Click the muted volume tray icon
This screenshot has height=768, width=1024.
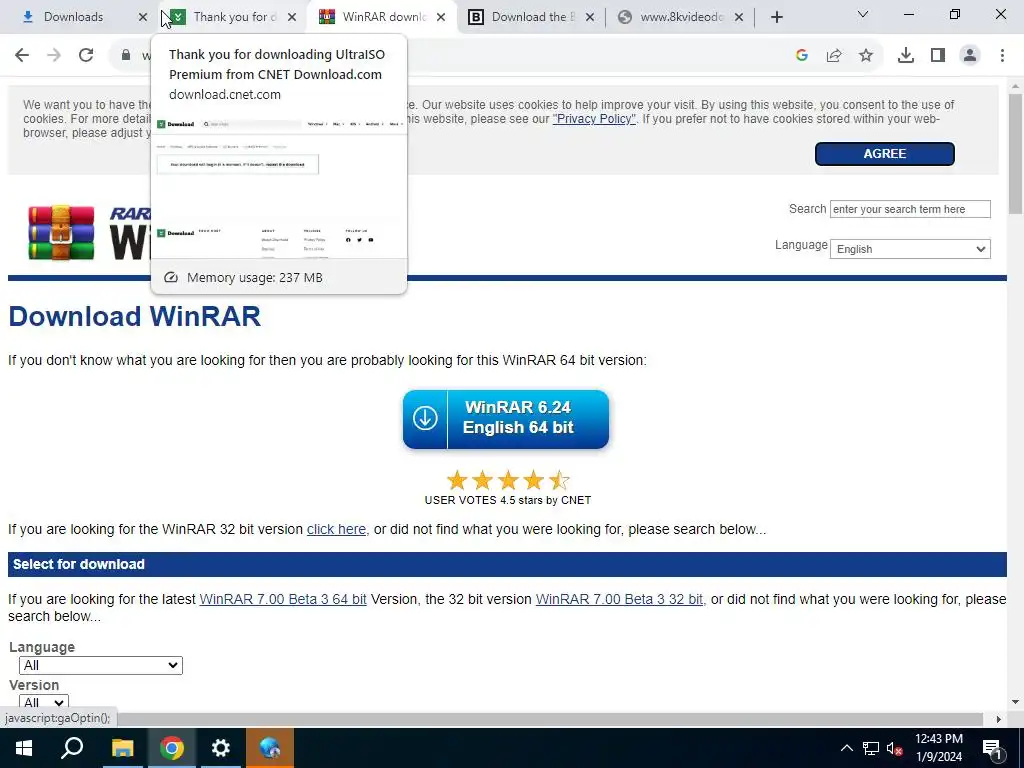895,748
